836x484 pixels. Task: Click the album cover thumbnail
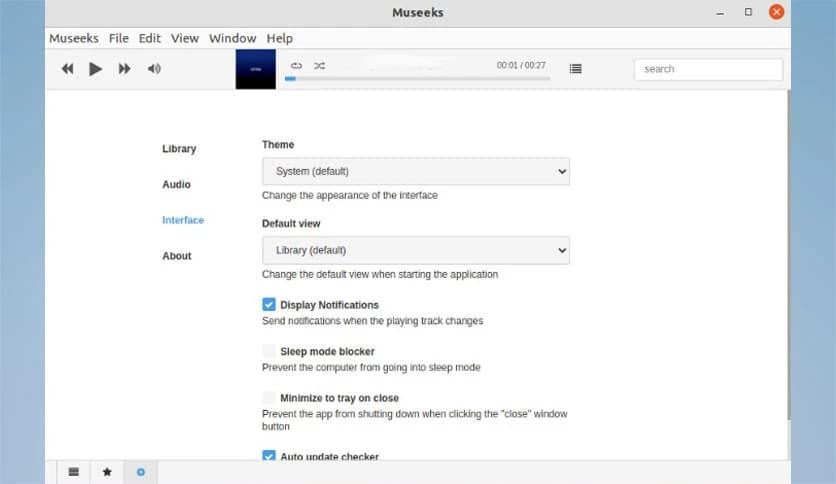(x=256, y=69)
